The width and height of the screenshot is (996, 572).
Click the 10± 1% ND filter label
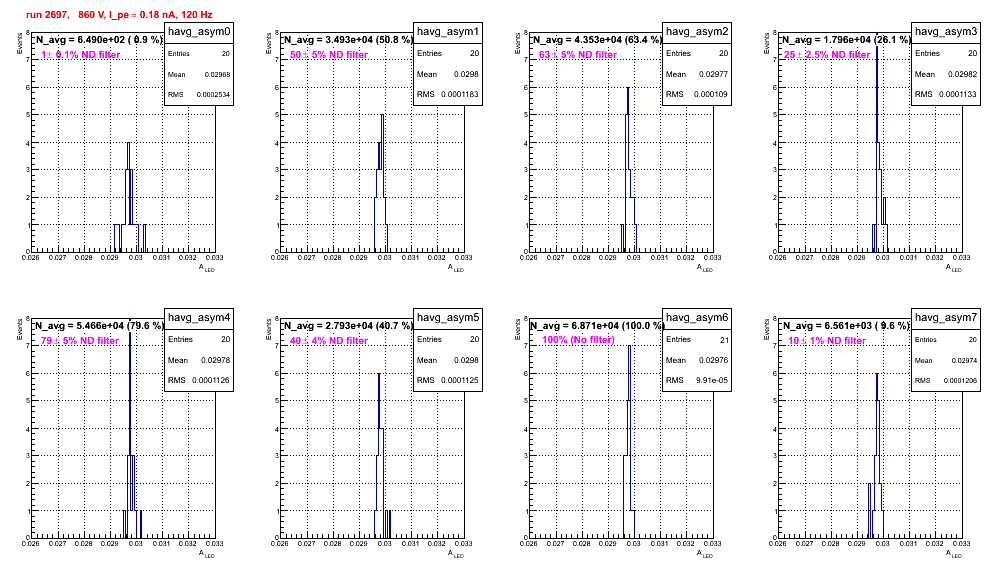tap(827, 341)
